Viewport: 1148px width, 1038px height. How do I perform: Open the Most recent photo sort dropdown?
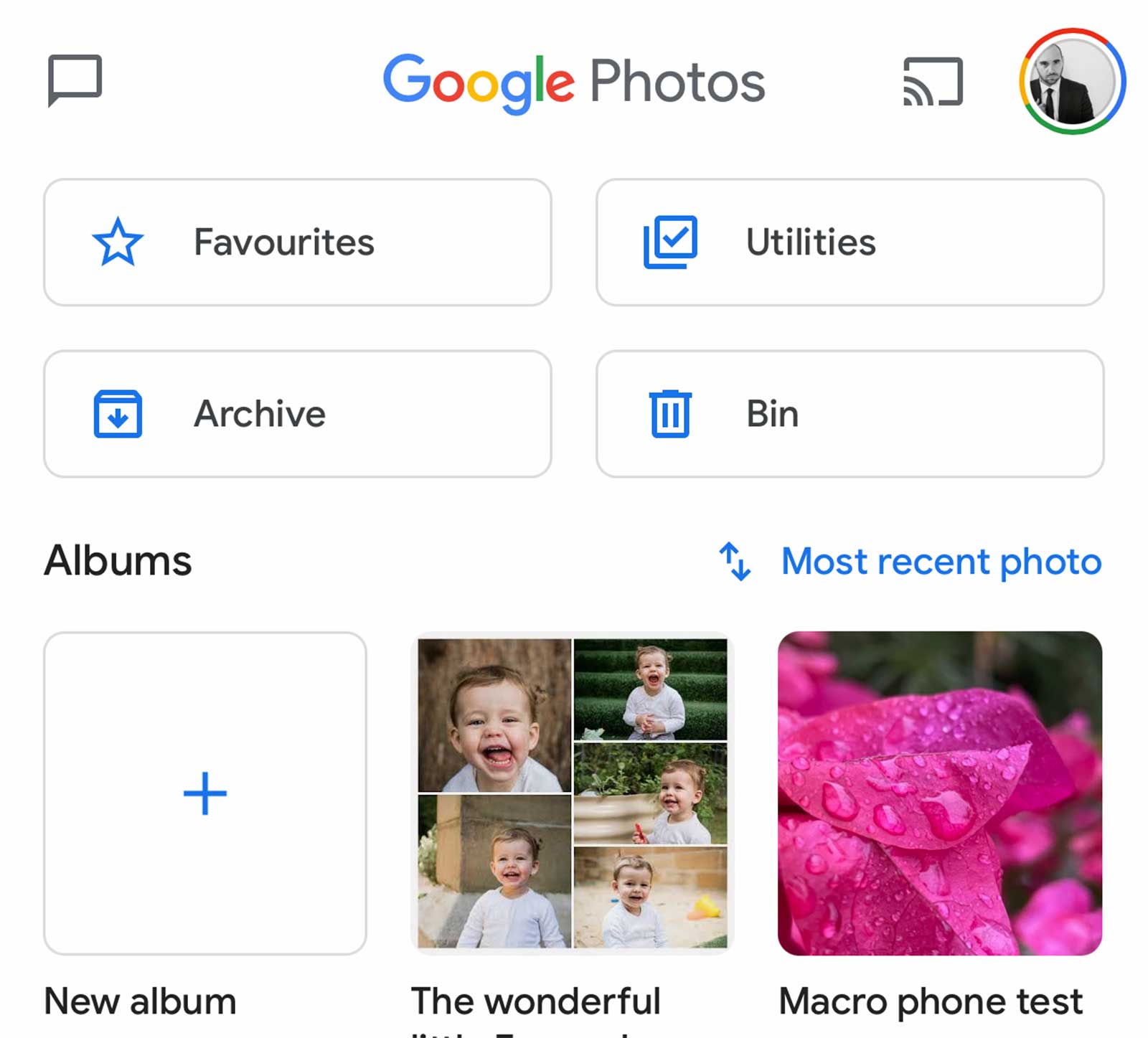pos(941,561)
